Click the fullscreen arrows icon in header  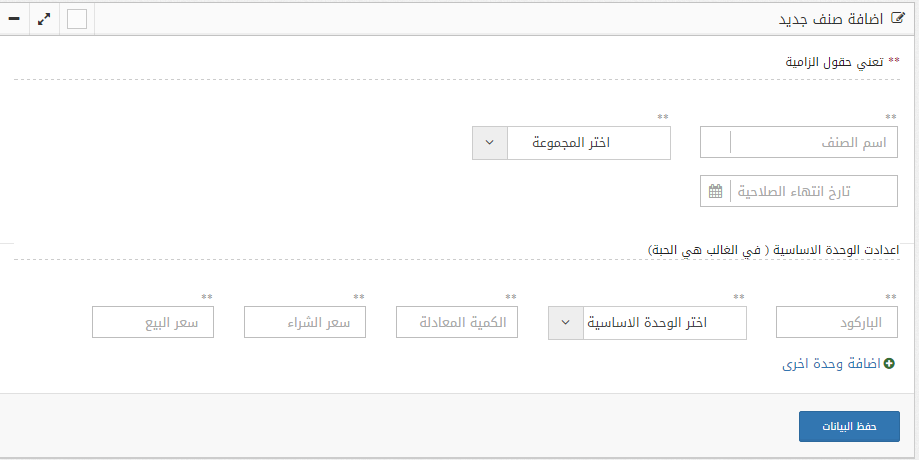coord(45,19)
